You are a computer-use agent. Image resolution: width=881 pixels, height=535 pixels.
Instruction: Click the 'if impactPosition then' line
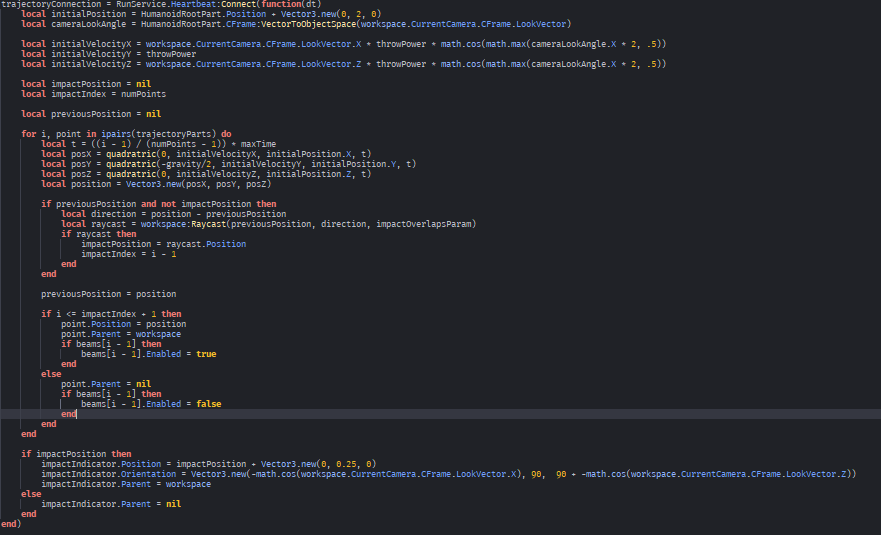tap(76, 454)
